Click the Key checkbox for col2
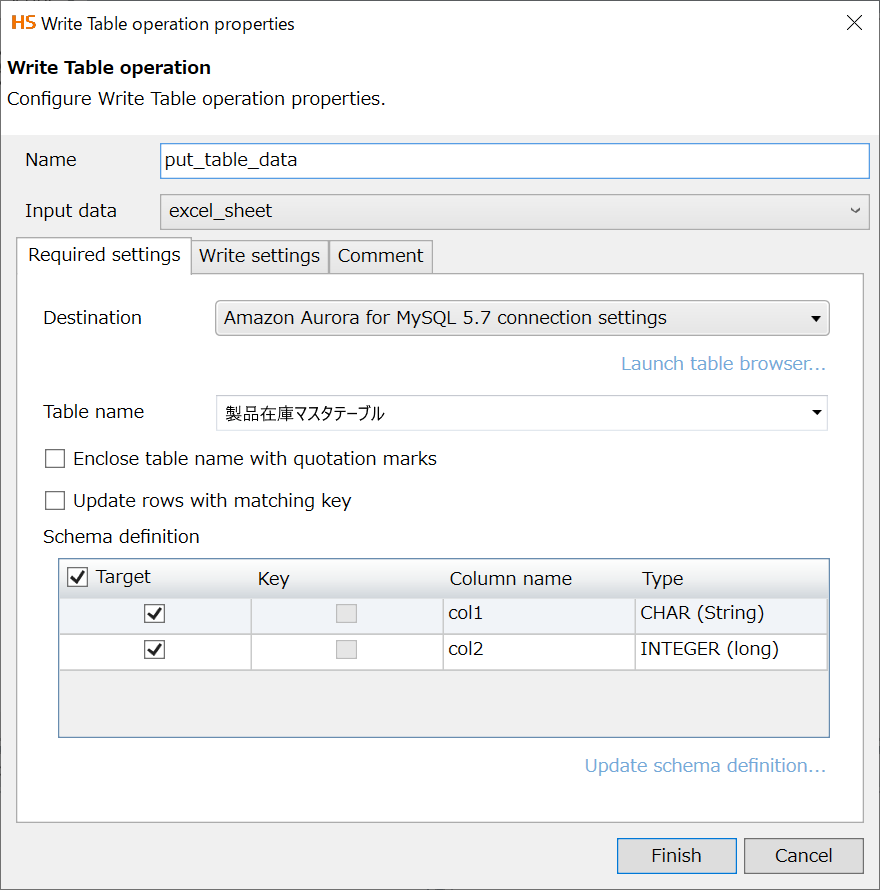880x890 pixels. click(x=346, y=650)
